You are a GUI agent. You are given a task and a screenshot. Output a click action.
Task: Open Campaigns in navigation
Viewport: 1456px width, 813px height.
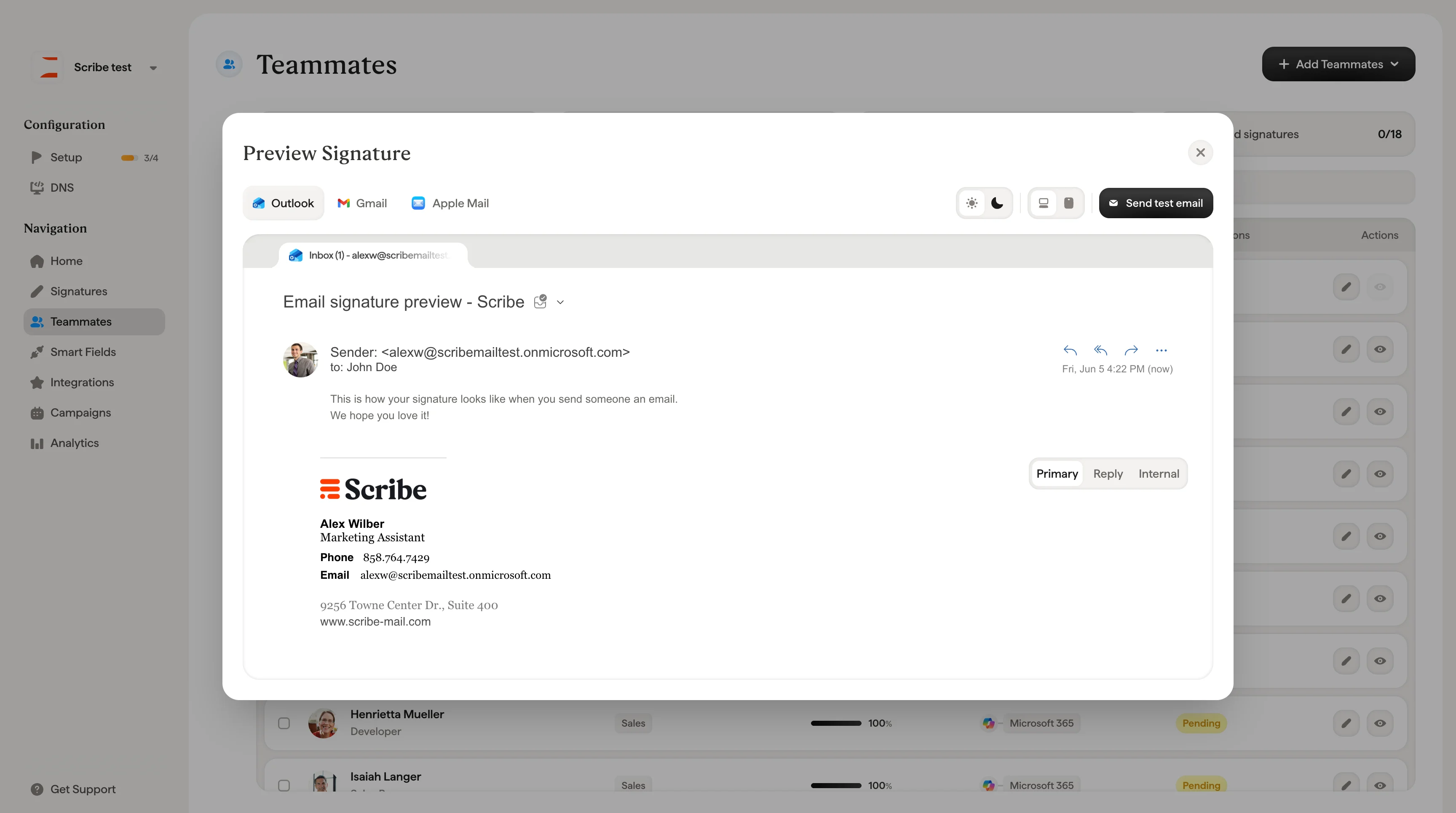94,413
